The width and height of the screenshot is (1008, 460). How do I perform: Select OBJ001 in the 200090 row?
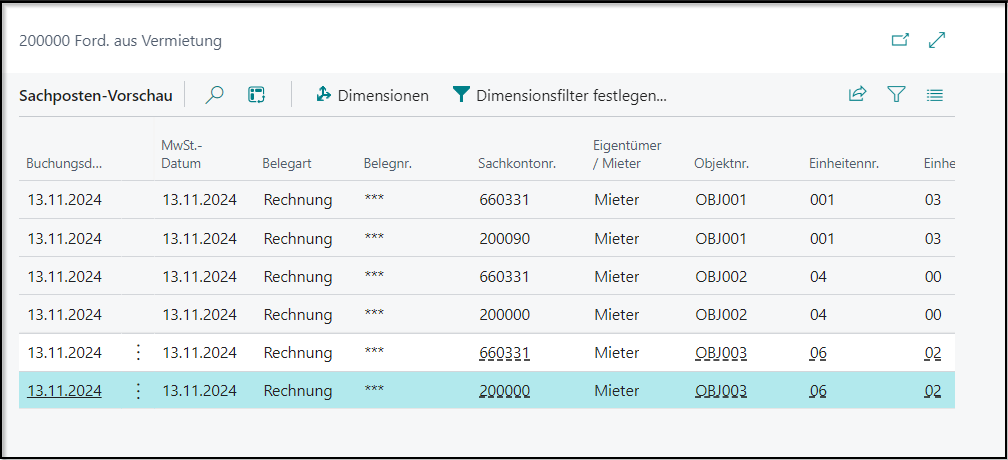pos(721,238)
